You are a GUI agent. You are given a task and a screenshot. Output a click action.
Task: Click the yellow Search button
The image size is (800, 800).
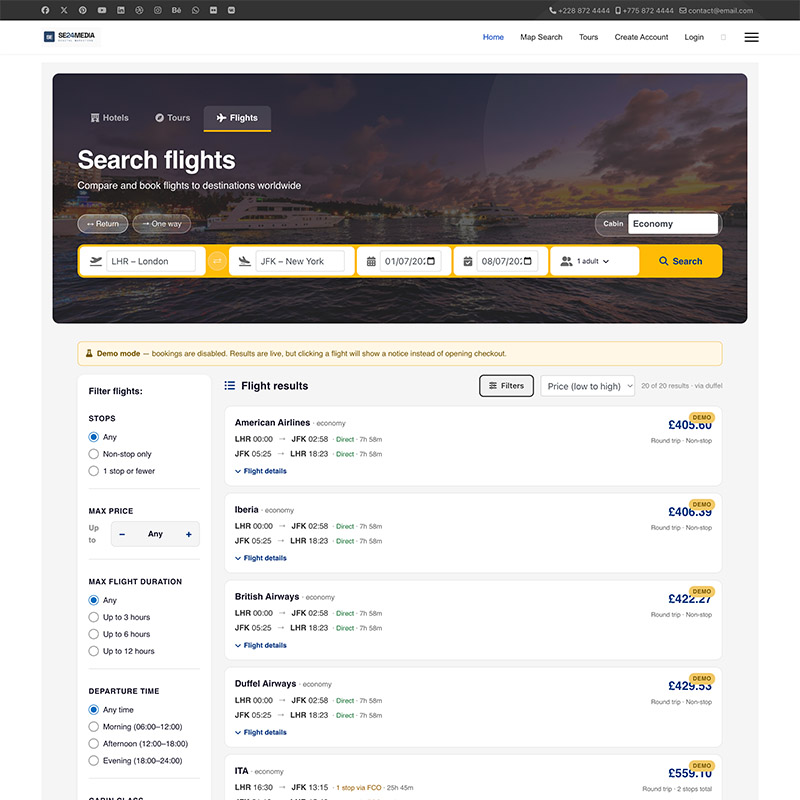[681, 261]
